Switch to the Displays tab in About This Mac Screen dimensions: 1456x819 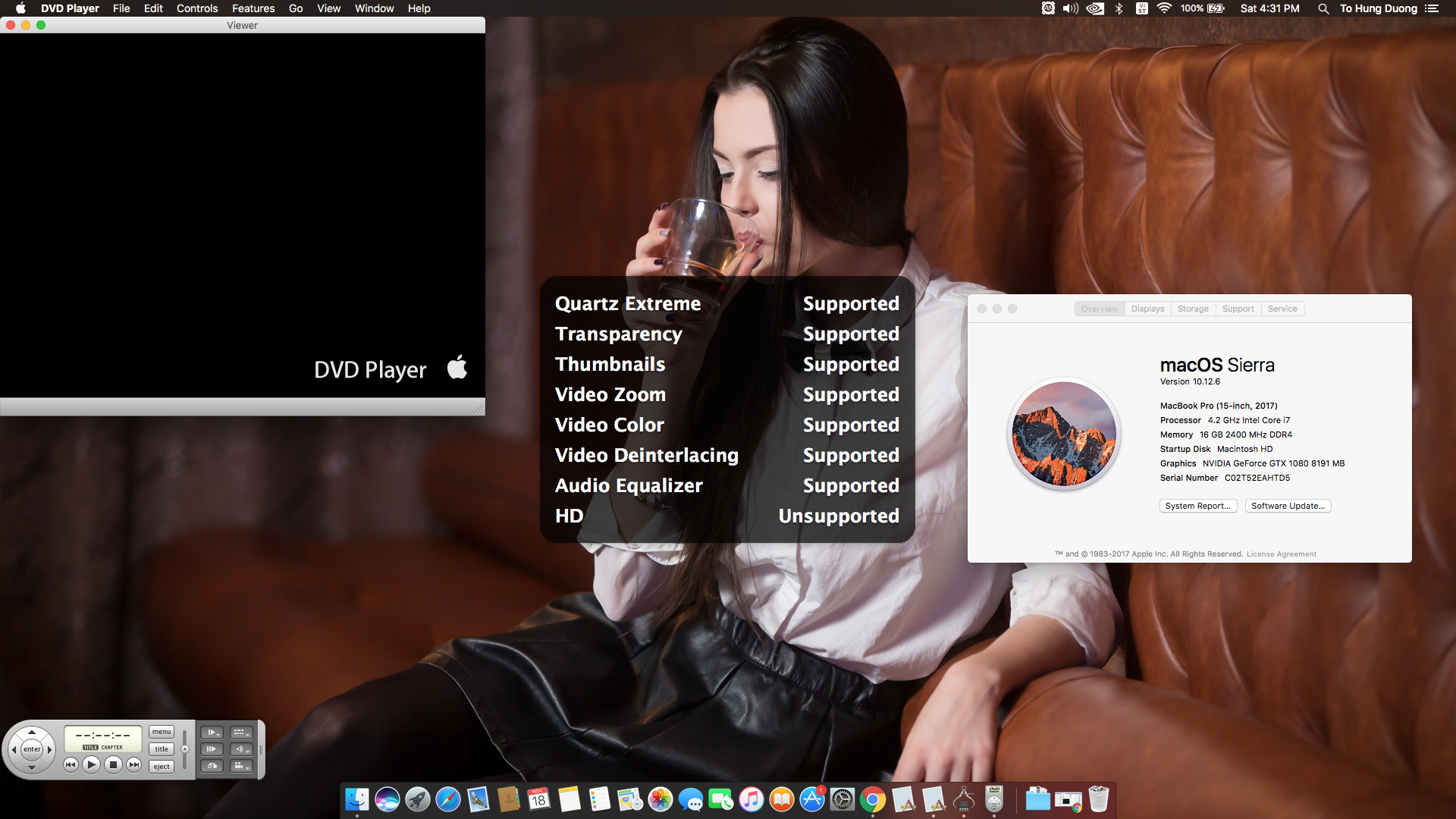click(x=1147, y=309)
